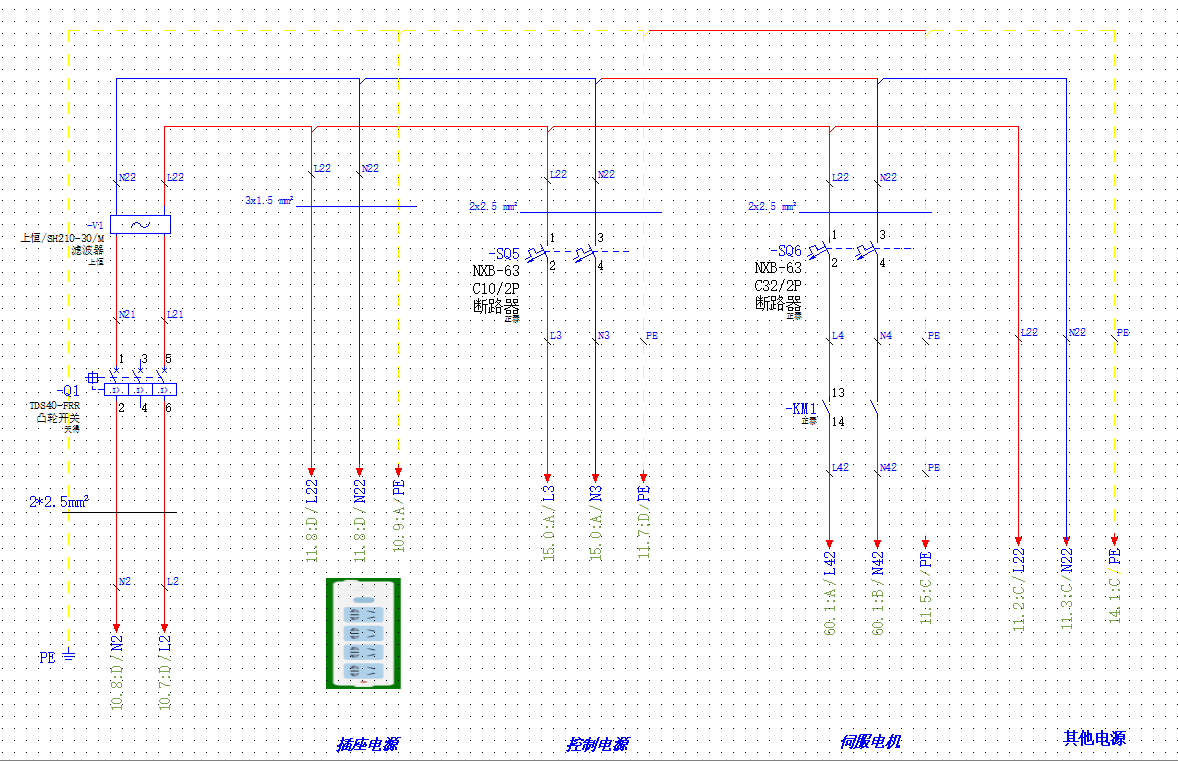Select the 3x1.5 mm² cable label
Image resolution: width=1178 pixels, height=764 pixels.
click(x=269, y=201)
